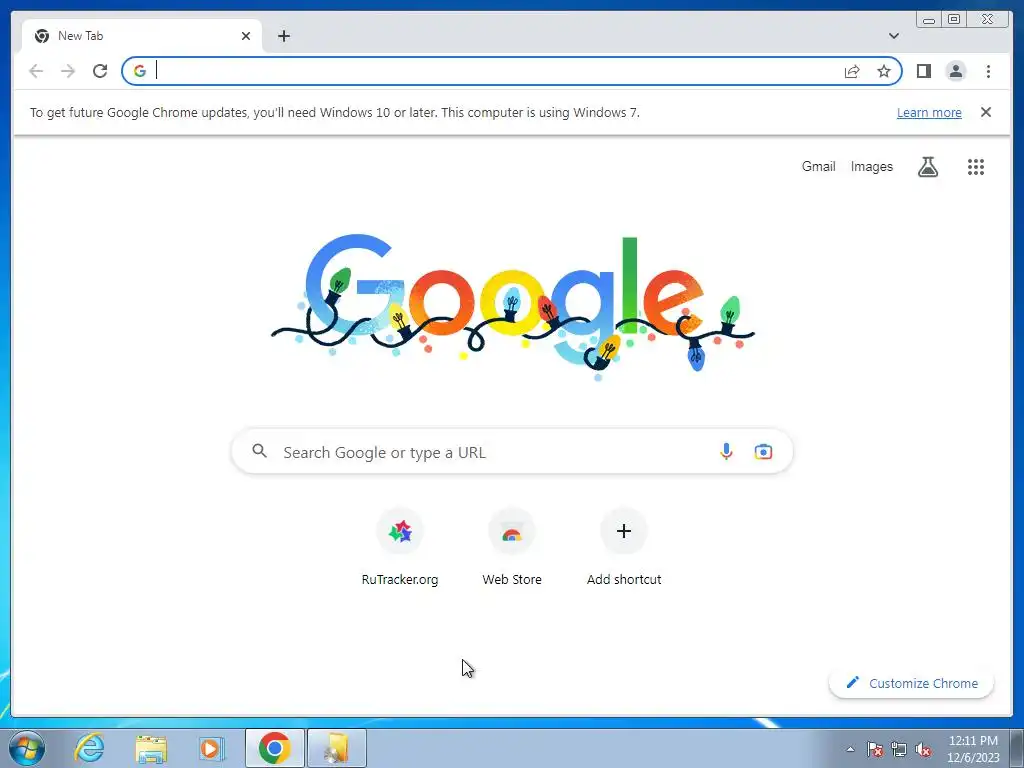Viewport: 1024px width, 768px height.
Task: Open Gmail link
Action: pyautogui.click(x=818, y=167)
